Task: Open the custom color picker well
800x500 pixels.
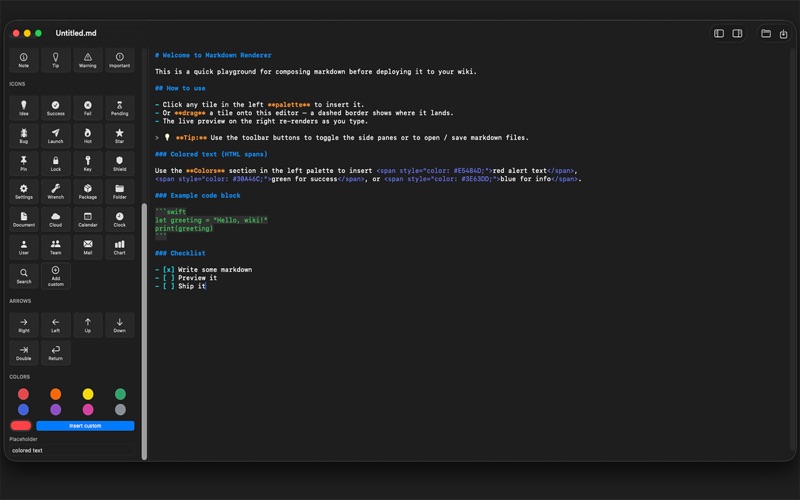Action: 21,426
